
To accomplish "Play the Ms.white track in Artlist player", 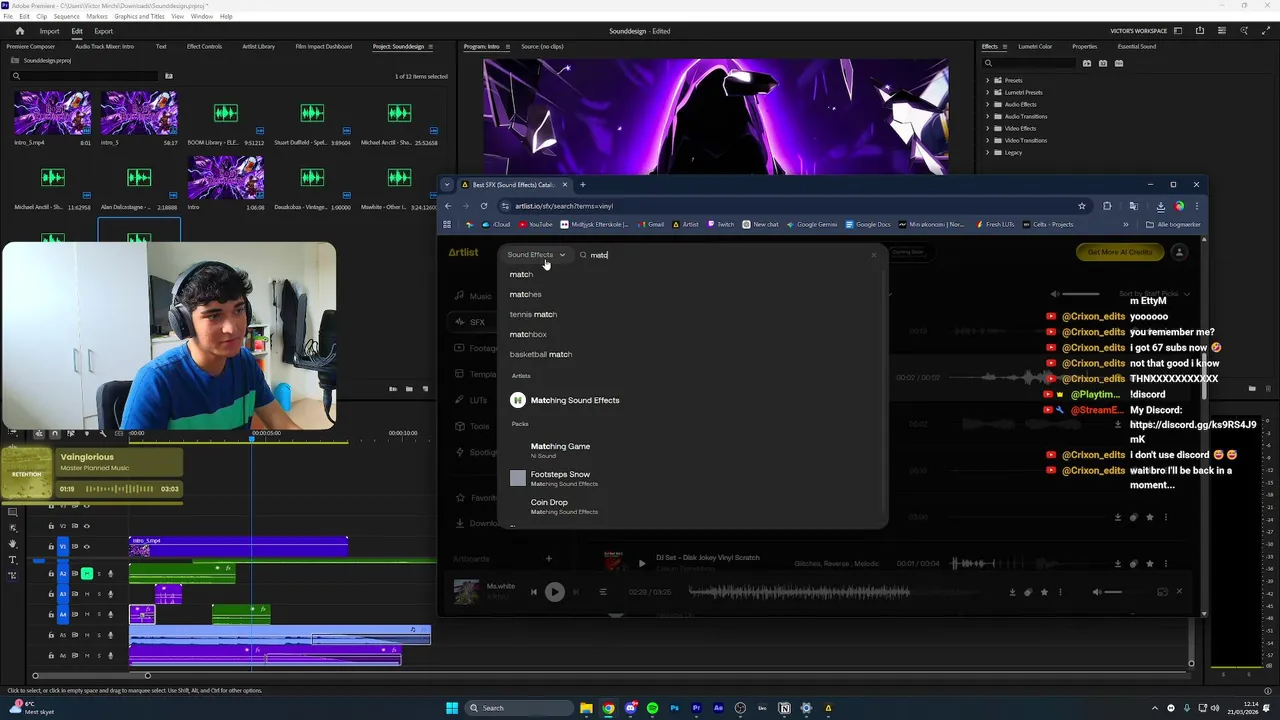I will coord(555,592).
